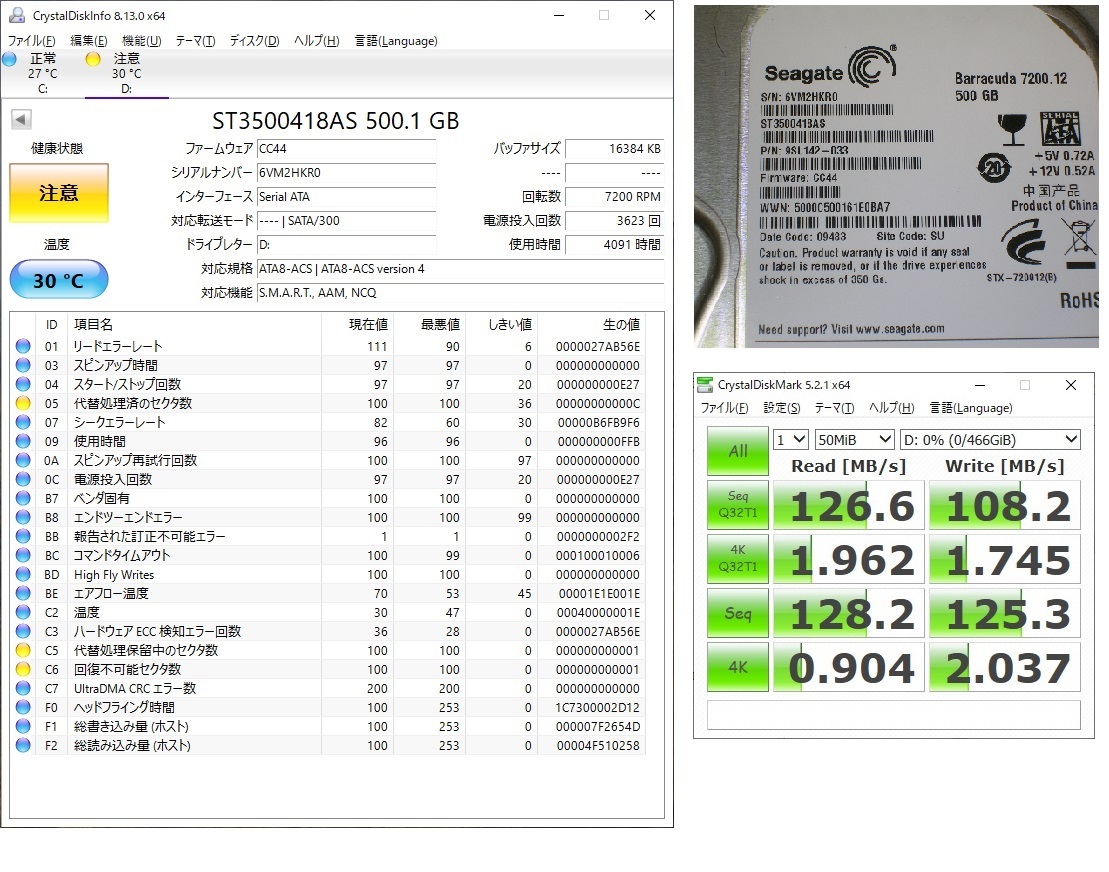Click the empty comment box in CrystalDiskMark
This screenshot has height=872, width=1109.
[x=893, y=714]
